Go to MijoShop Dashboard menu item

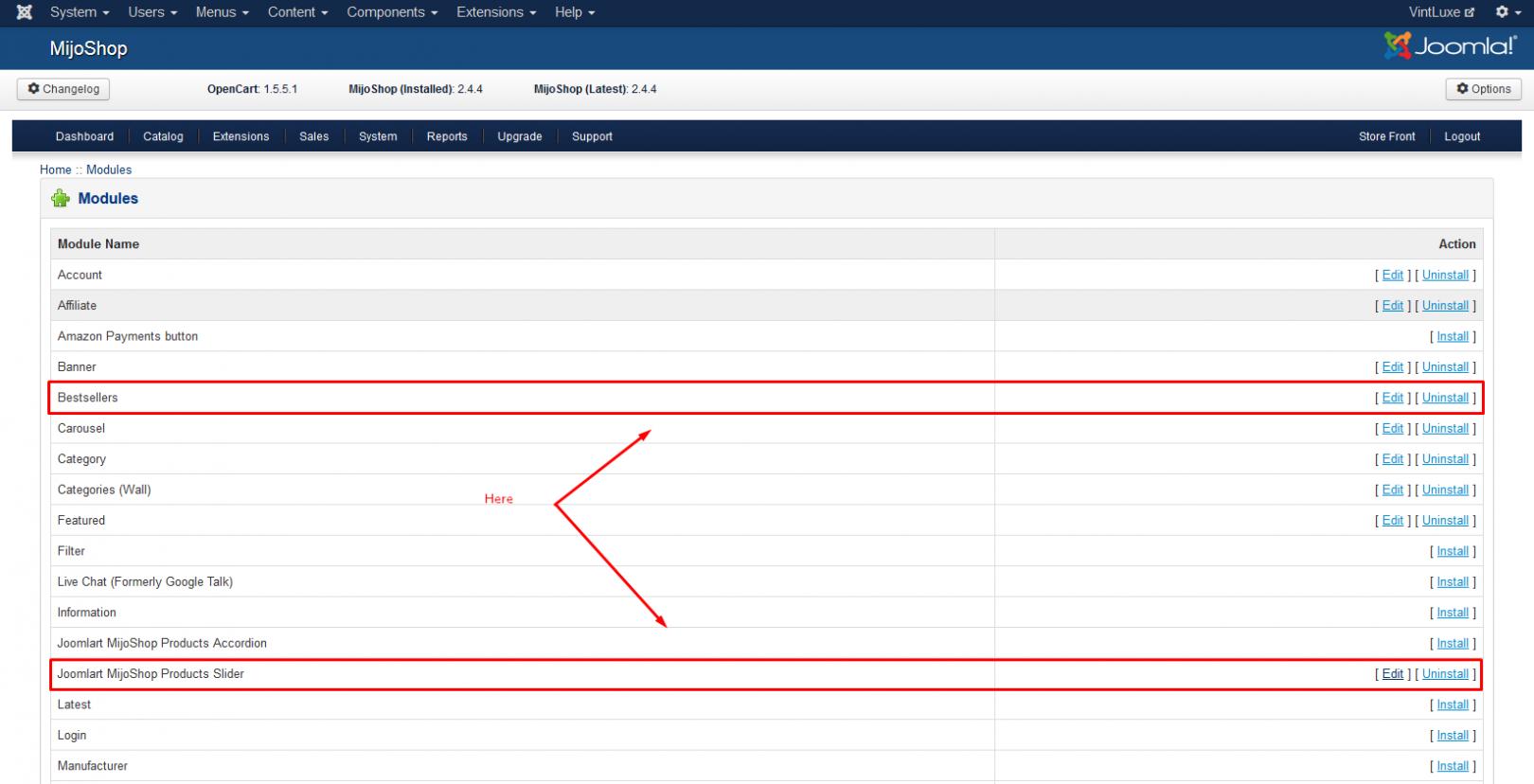click(x=84, y=136)
